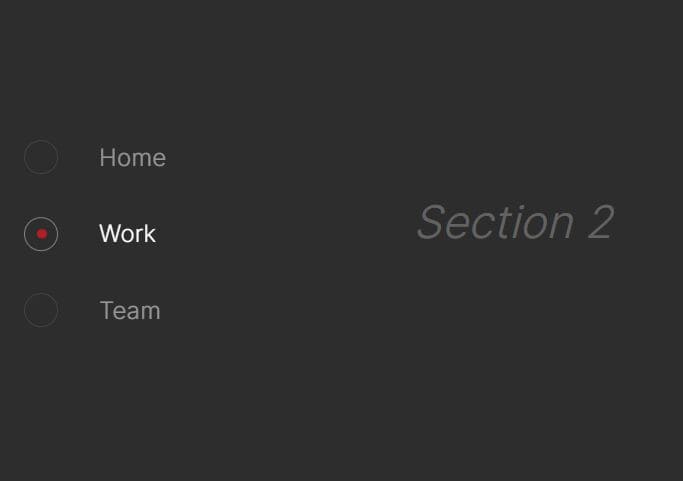
Task: Navigate to Team in the side list
Action: click(130, 310)
